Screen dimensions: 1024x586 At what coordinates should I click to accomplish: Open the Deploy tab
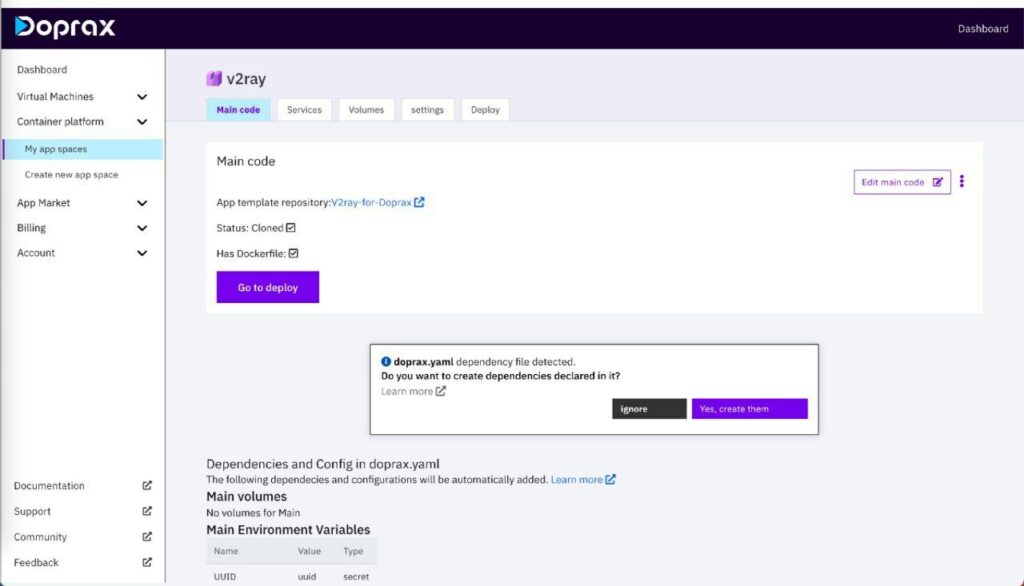[x=485, y=110]
